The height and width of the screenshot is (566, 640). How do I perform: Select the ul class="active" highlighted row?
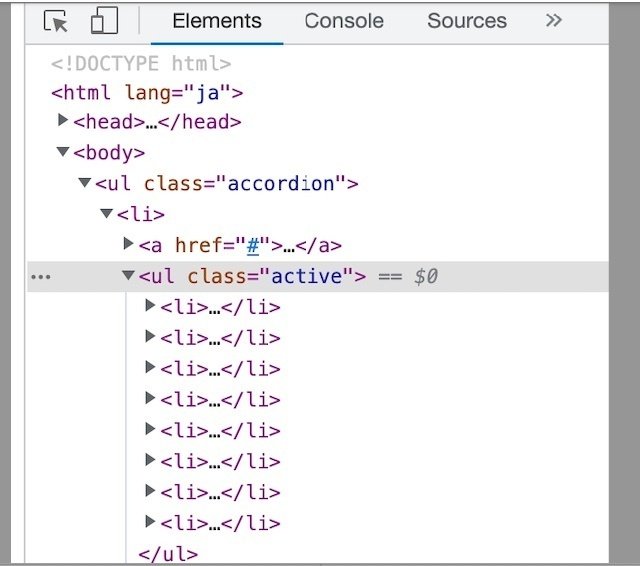tap(318, 277)
